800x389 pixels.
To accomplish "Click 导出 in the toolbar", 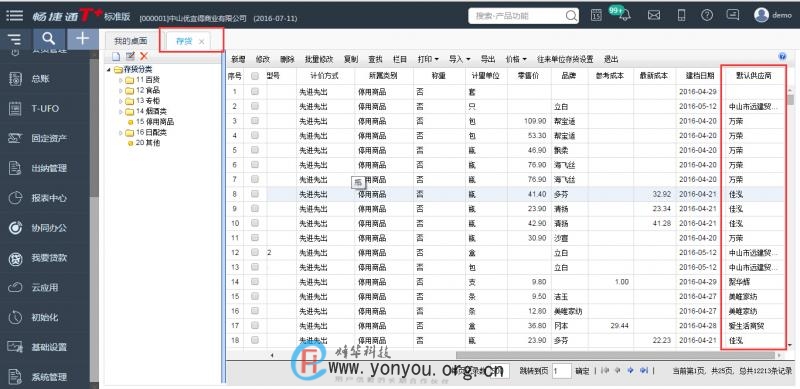I will [488, 59].
